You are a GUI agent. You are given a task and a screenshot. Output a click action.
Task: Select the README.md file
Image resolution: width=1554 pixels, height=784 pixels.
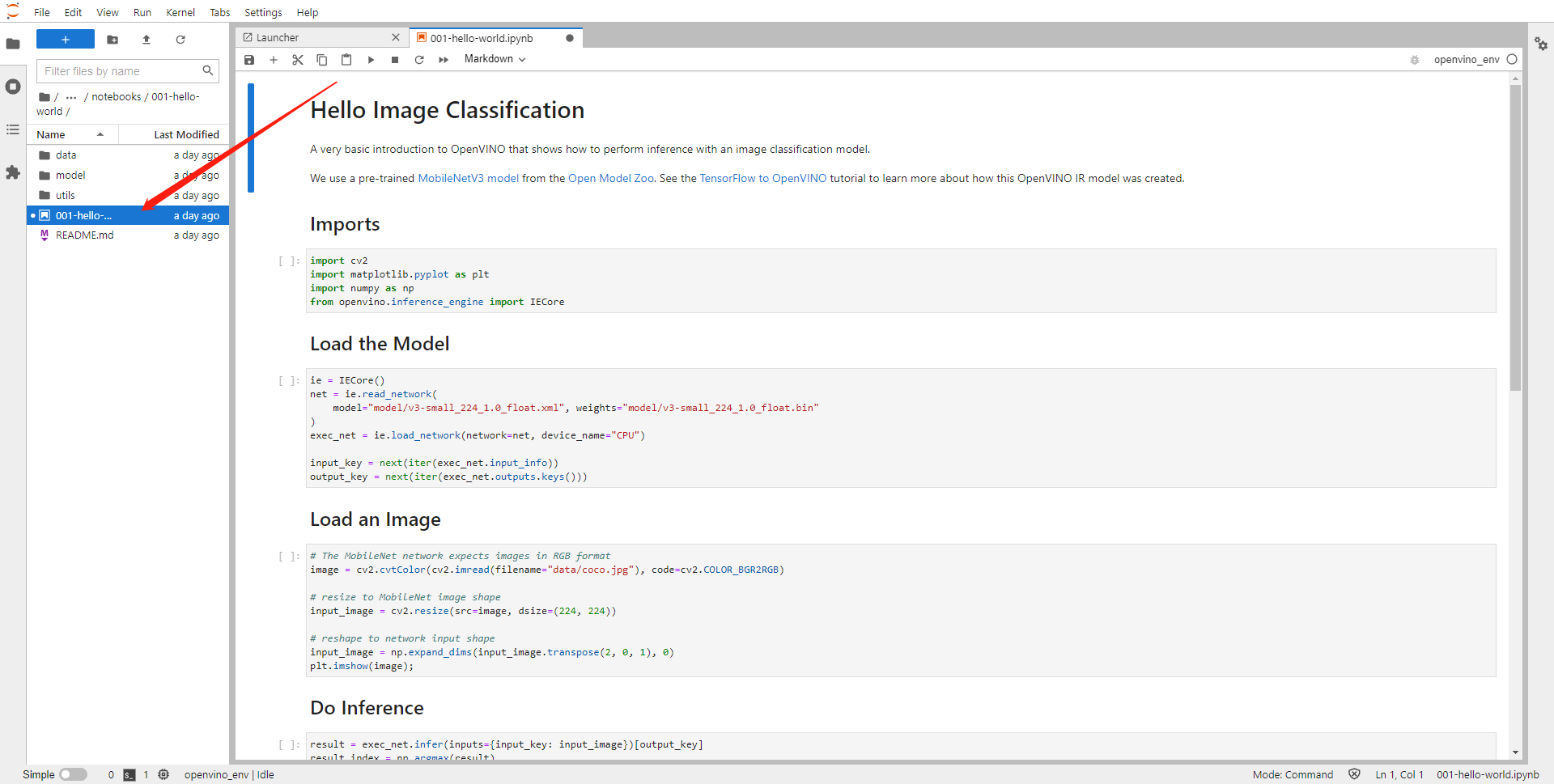[x=128, y=235]
